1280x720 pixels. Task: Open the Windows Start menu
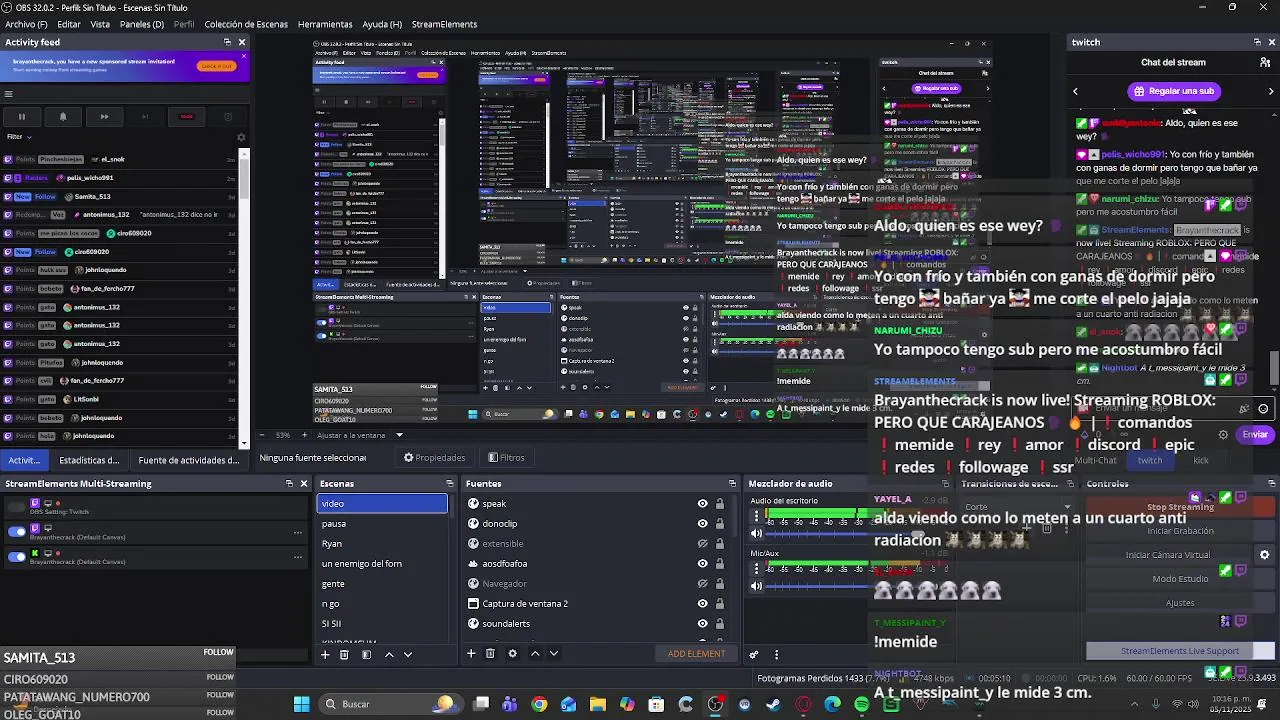301,705
